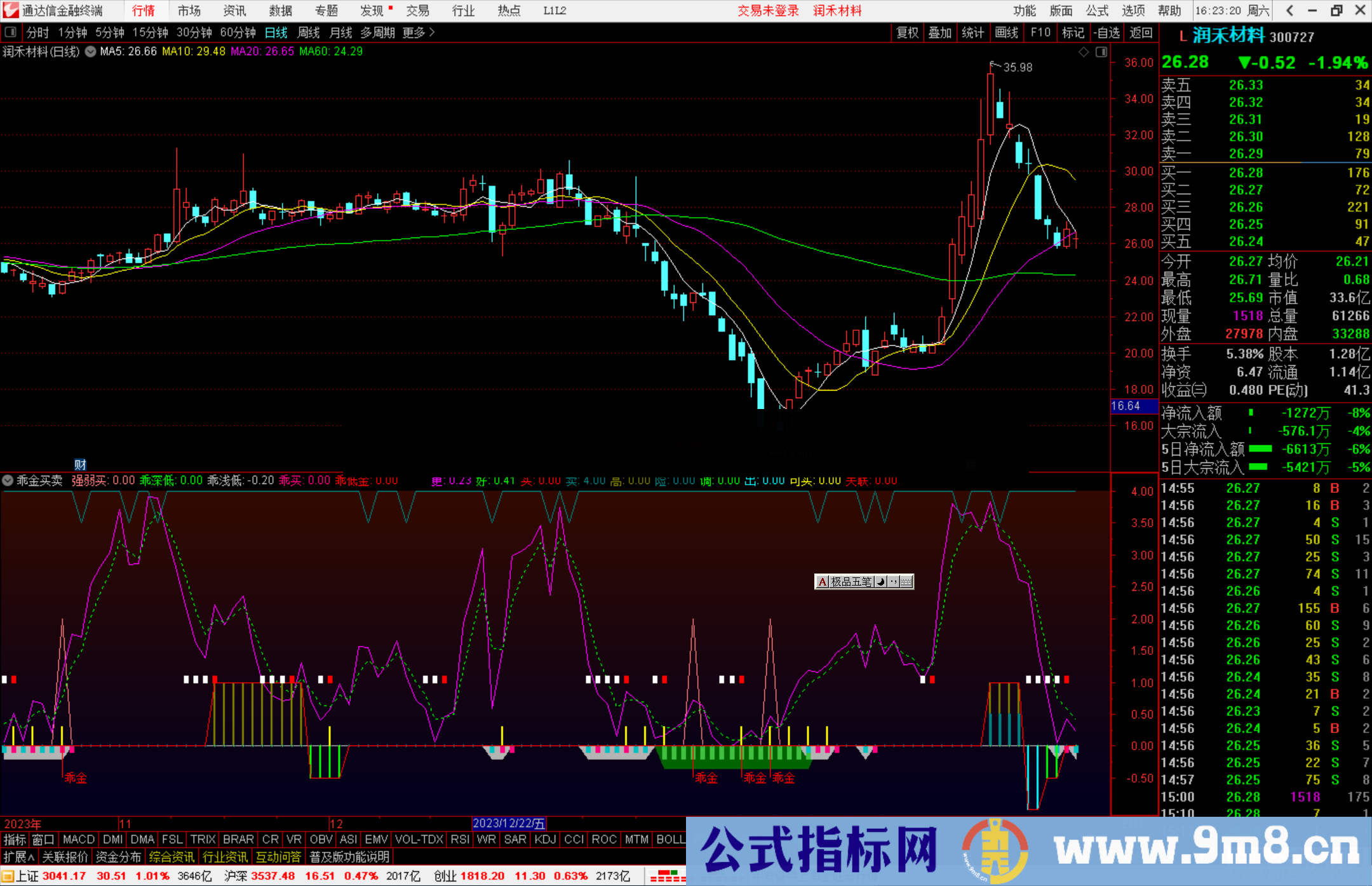Open the 资金分布 tab
The width and height of the screenshot is (1372, 886).
118,857
